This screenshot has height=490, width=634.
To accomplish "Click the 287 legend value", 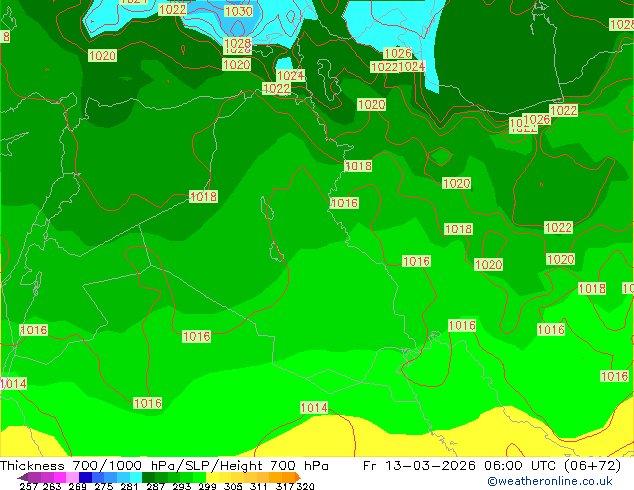I will click(155, 486).
